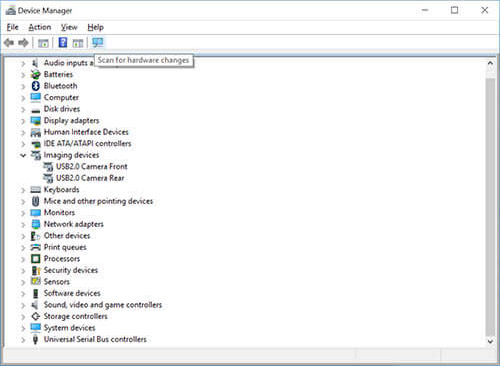Expand the Other devices node arrow
This screenshot has height=366, width=500.
(23, 236)
